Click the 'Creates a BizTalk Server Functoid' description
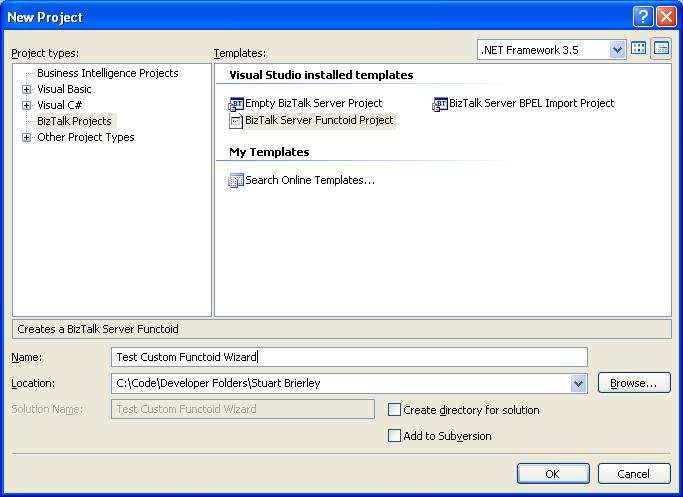Screen dimensions: 683x497 point(98,329)
